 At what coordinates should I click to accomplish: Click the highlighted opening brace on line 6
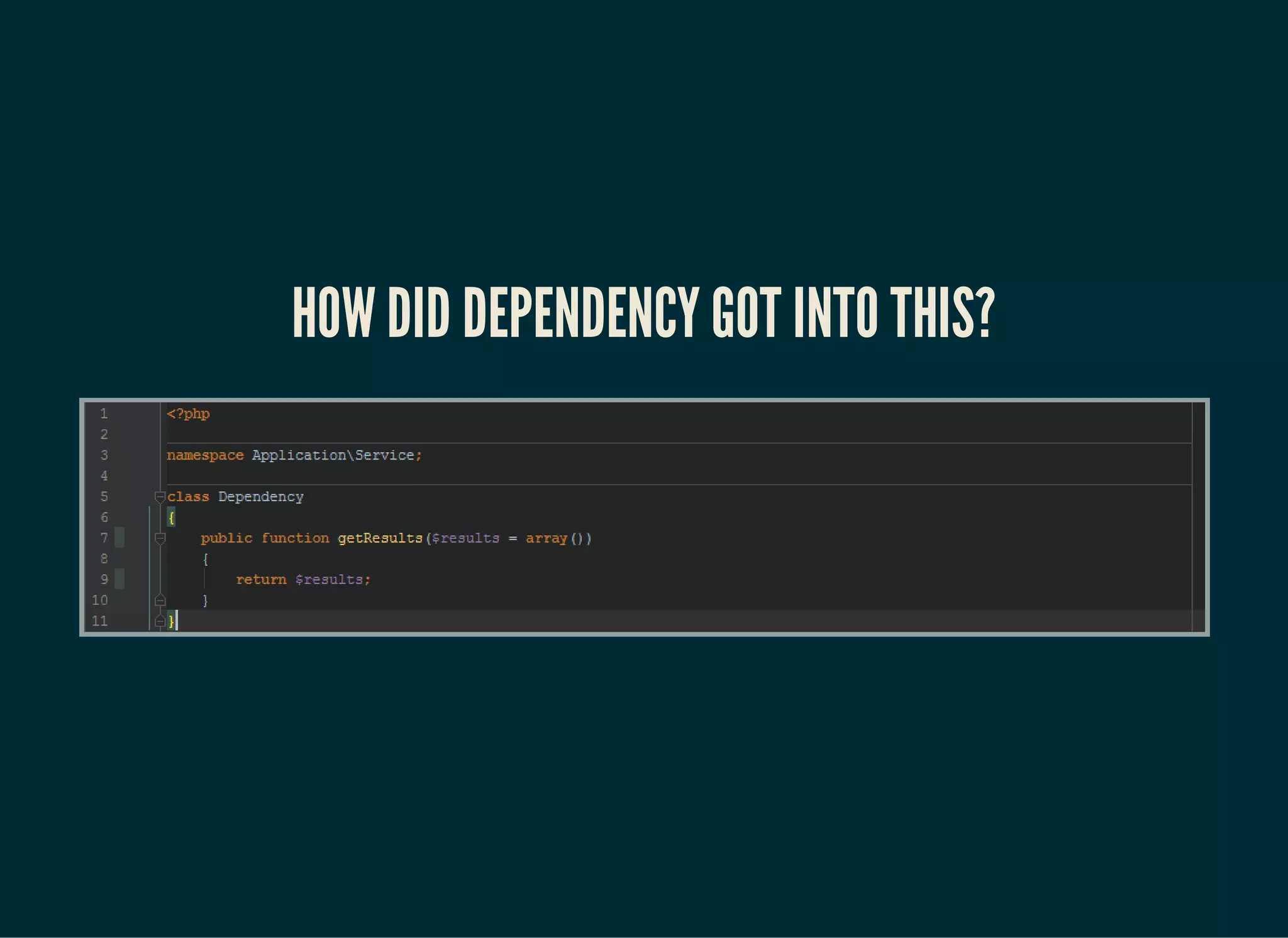tap(171, 518)
